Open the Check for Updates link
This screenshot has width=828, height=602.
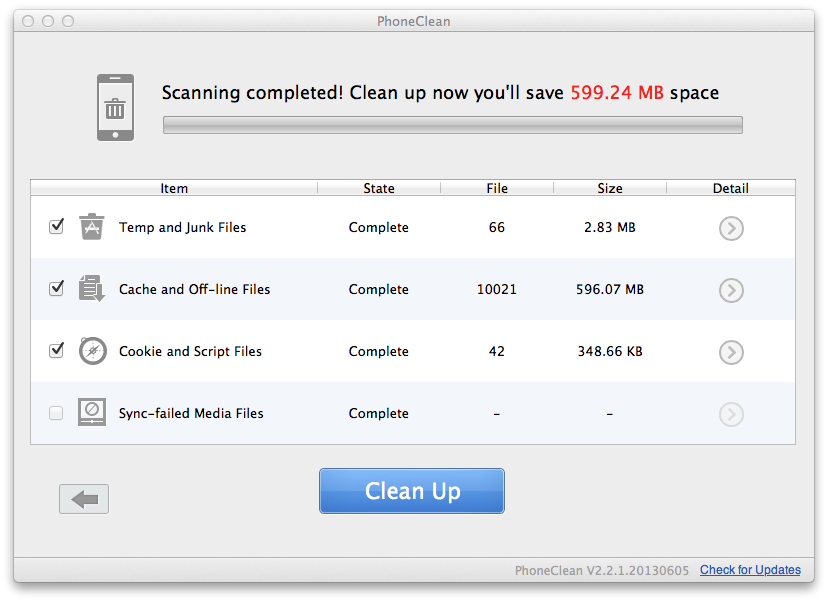pos(750,570)
